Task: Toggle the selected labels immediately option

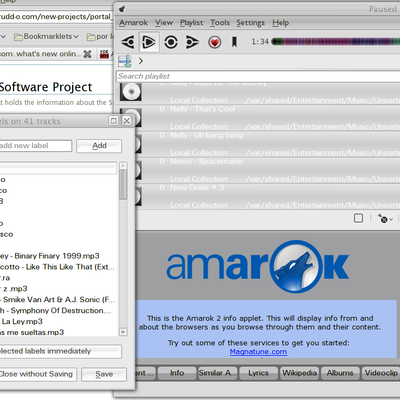Action: [x=60, y=351]
